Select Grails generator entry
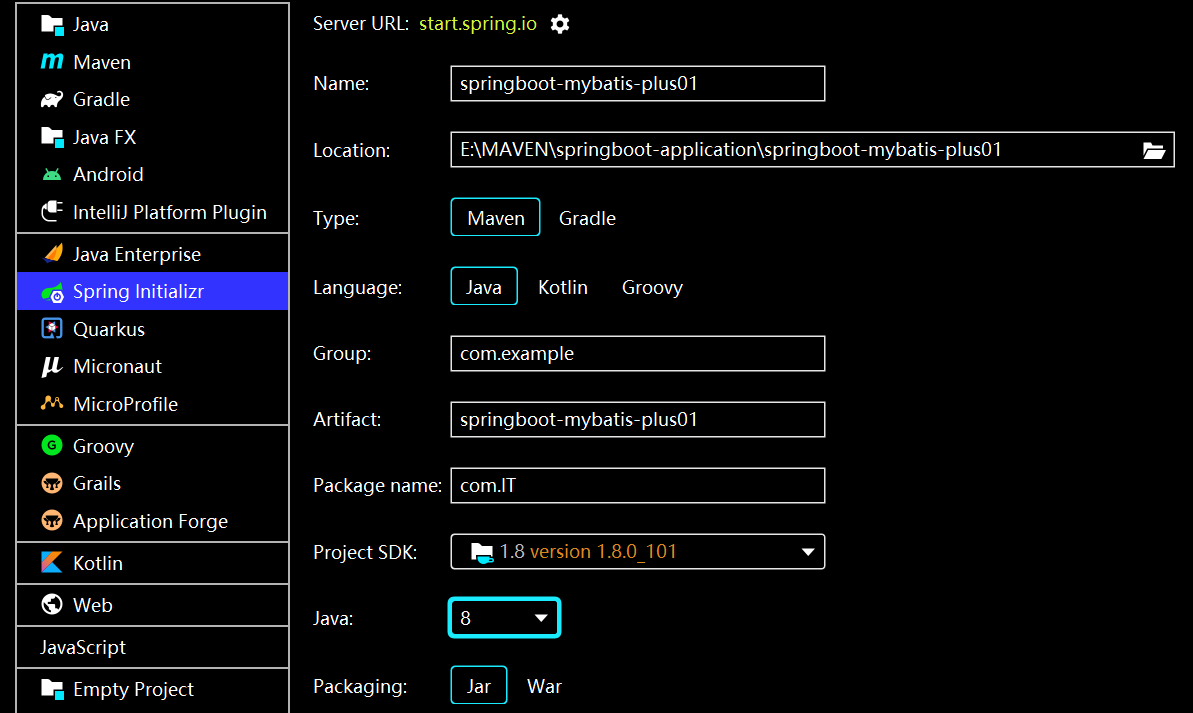Image resolution: width=1193 pixels, height=713 pixels. pos(152,483)
